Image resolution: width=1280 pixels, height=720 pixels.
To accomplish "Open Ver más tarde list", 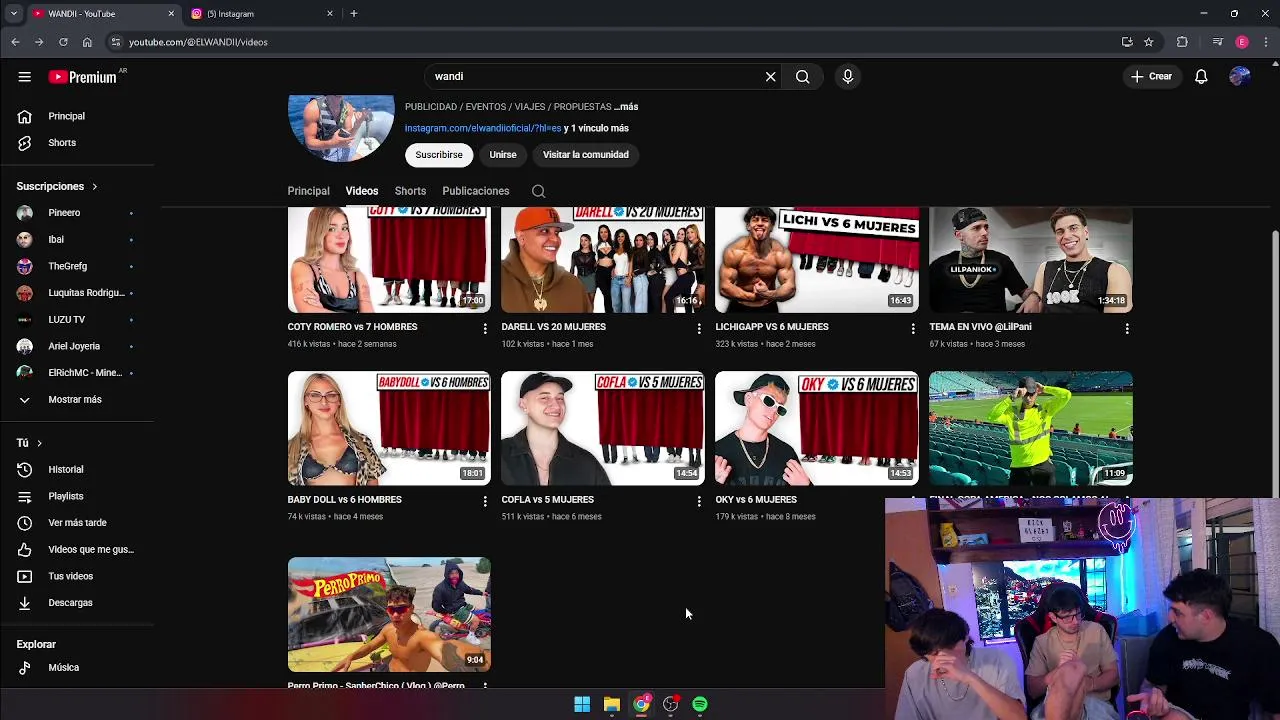I will [x=77, y=523].
